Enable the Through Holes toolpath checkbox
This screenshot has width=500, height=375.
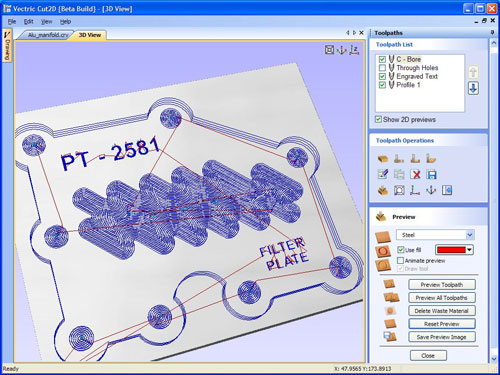[382, 68]
